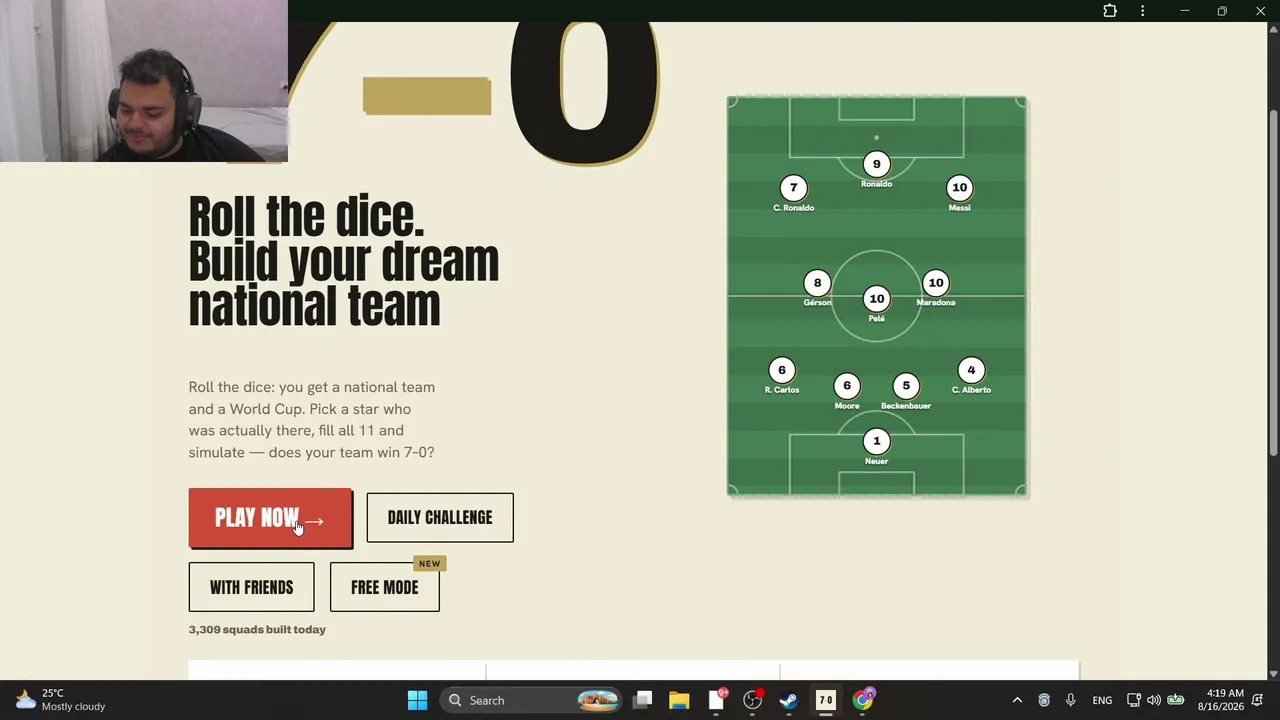Start a game with Play Now
The height and width of the screenshot is (720, 1280).
[270, 518]
